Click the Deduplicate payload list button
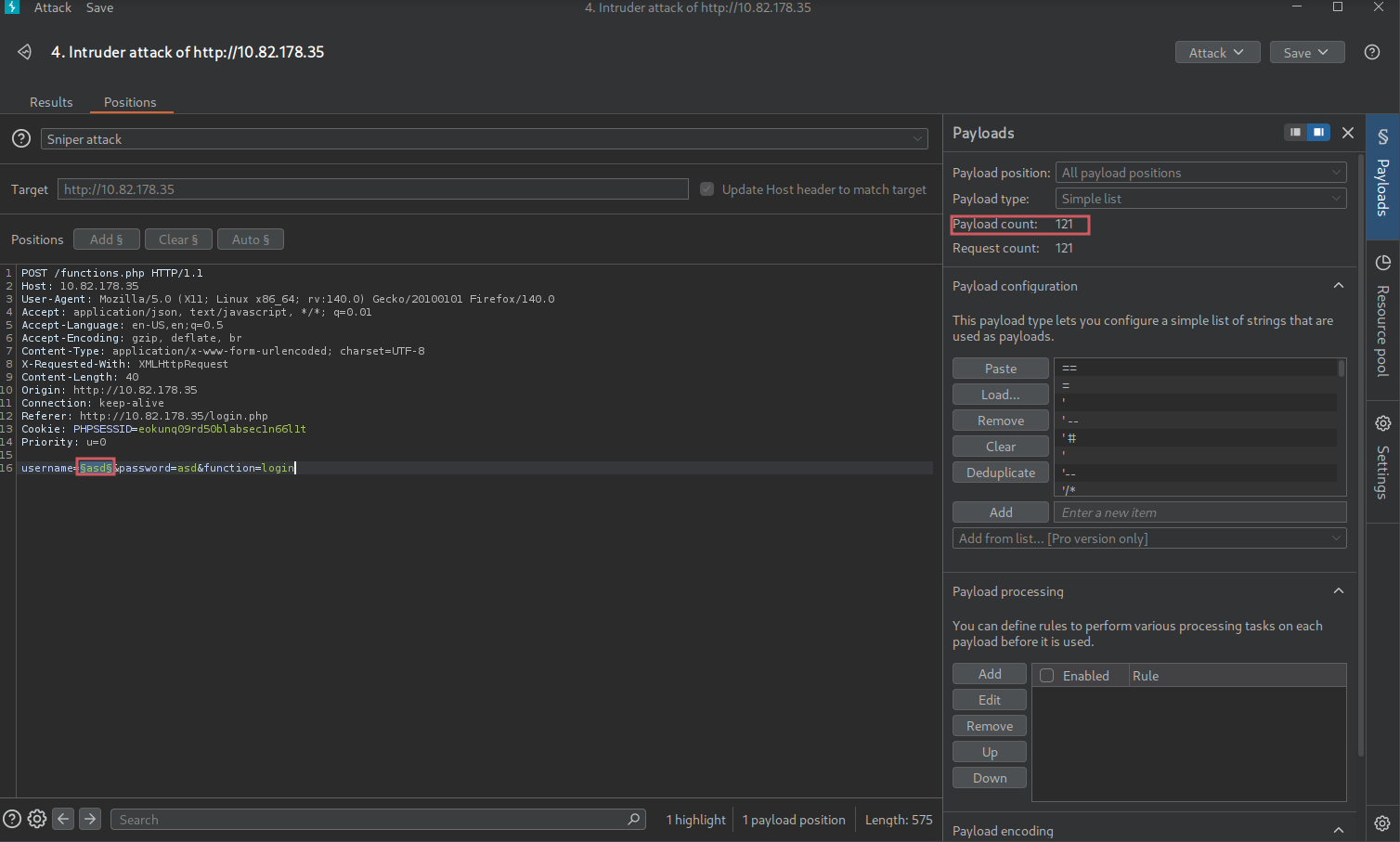The height and width of the screenshot is (842, 1400). coord(1000,473)
